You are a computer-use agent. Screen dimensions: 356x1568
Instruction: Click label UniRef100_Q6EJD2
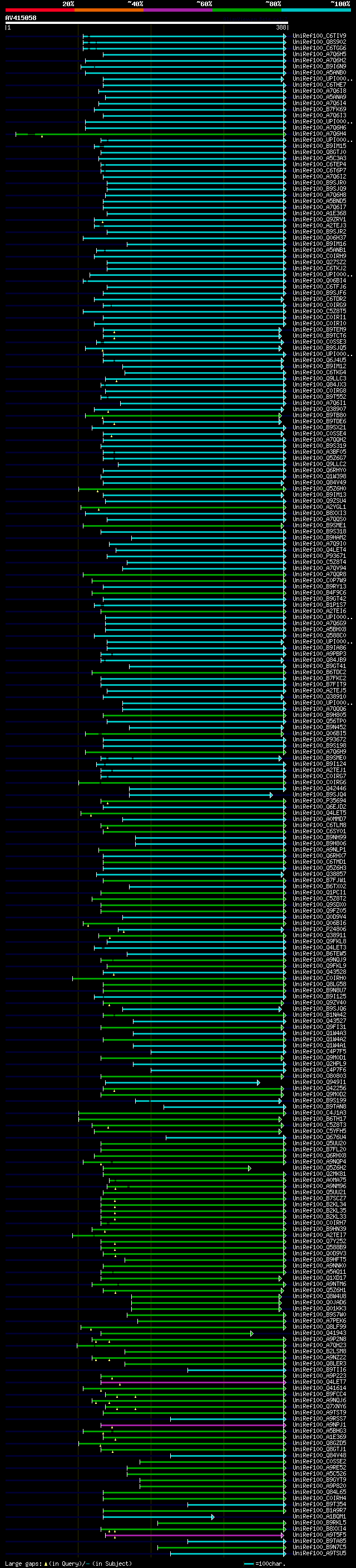click(x=319, y=807)
